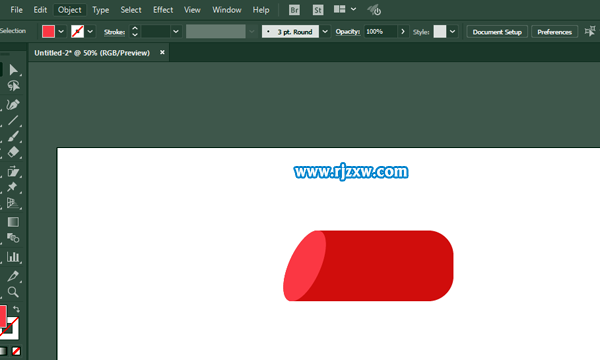
Task: Select the Eraser tool
Action: (x=13, y=152)
